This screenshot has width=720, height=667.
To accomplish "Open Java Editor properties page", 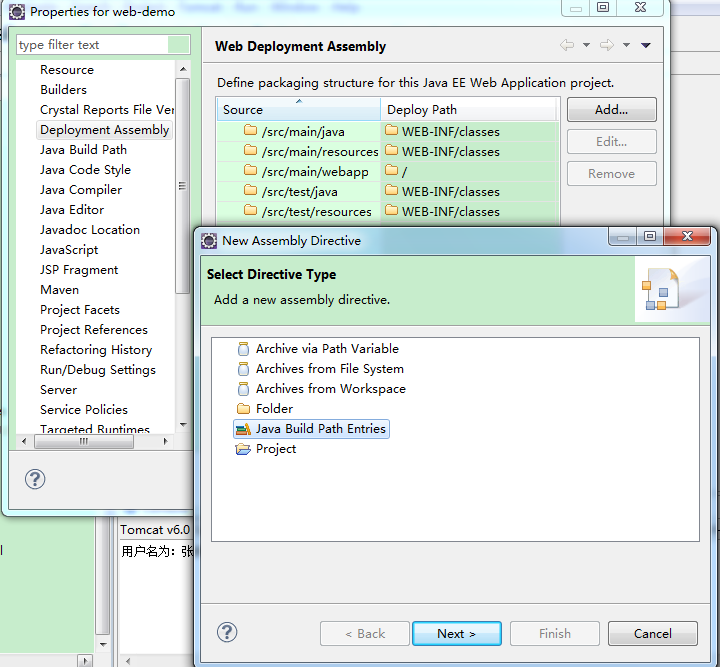I will coord(72,210).
